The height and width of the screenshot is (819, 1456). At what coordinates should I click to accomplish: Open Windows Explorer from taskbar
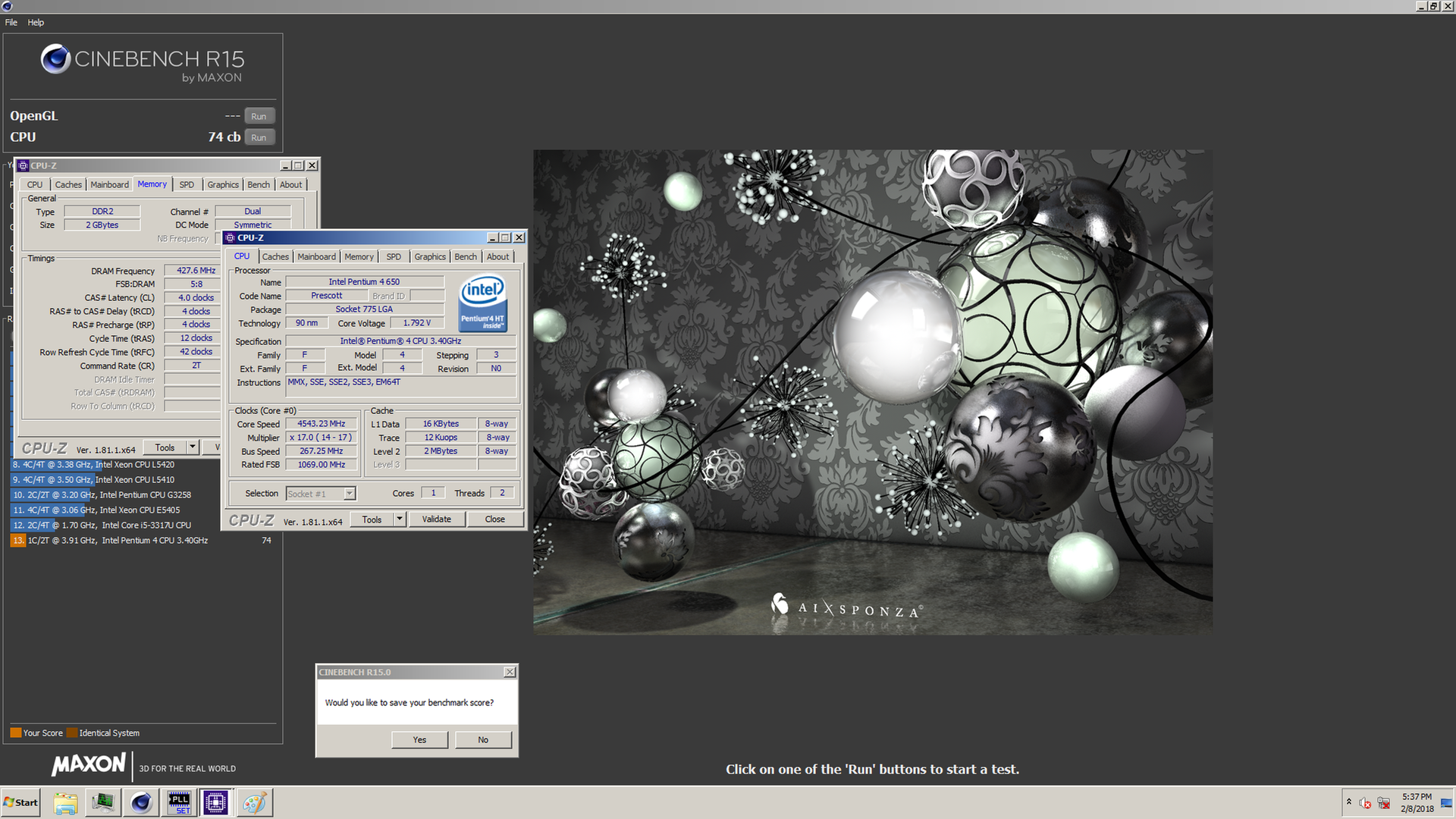(x=66, y=802)
